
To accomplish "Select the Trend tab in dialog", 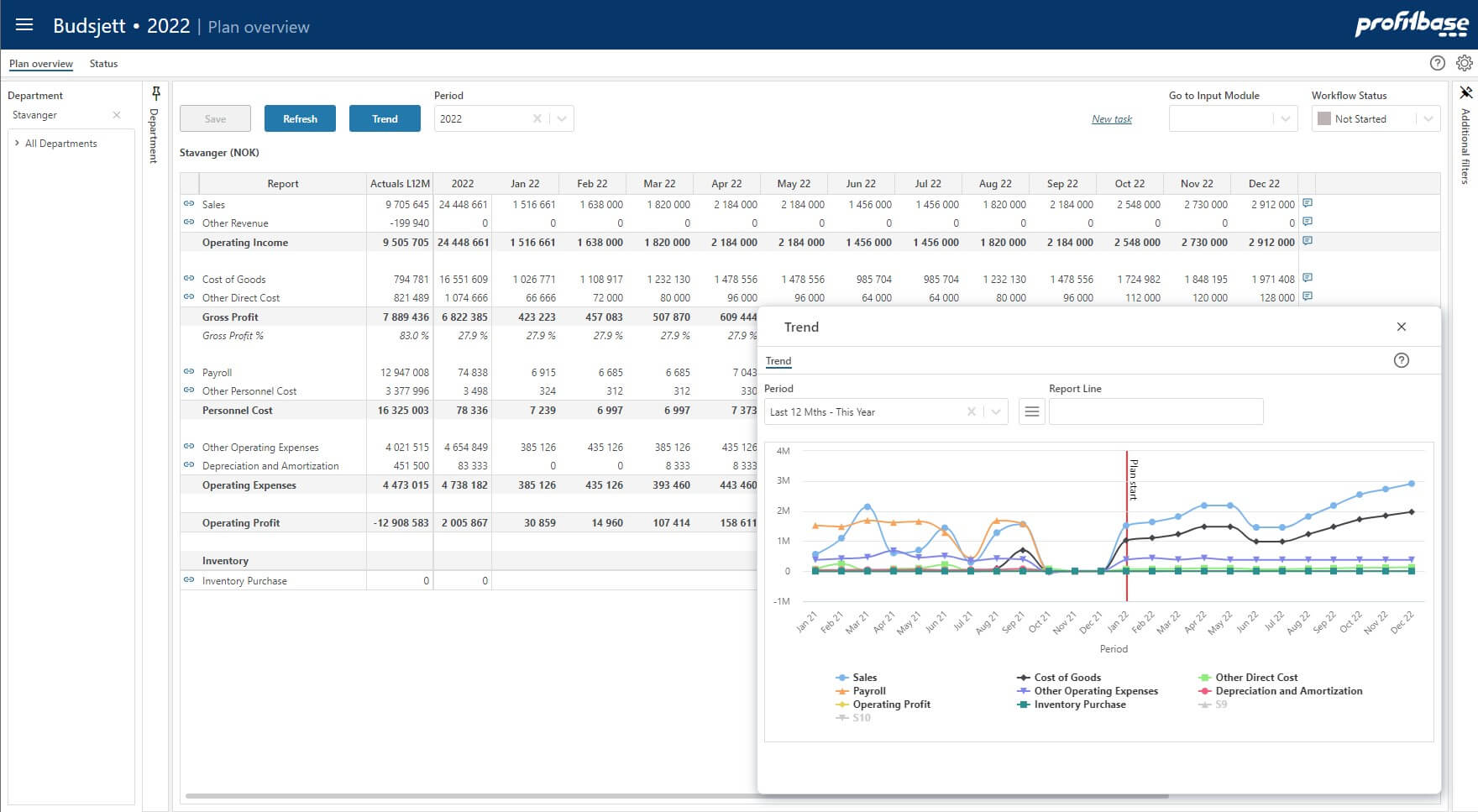I will (778, 361).
